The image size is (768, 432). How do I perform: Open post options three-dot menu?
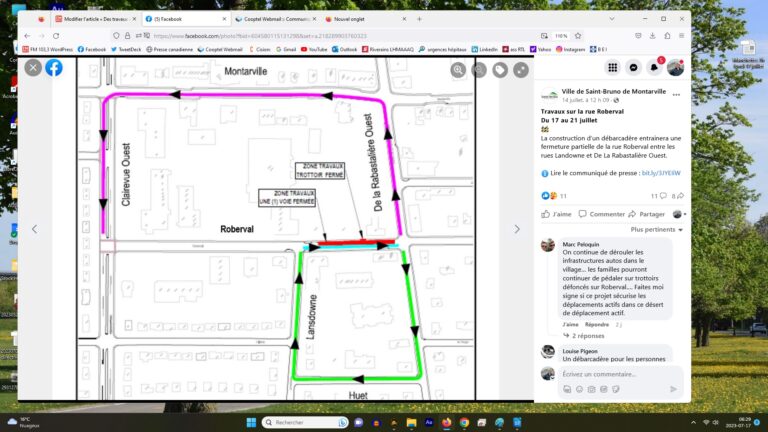676,95
